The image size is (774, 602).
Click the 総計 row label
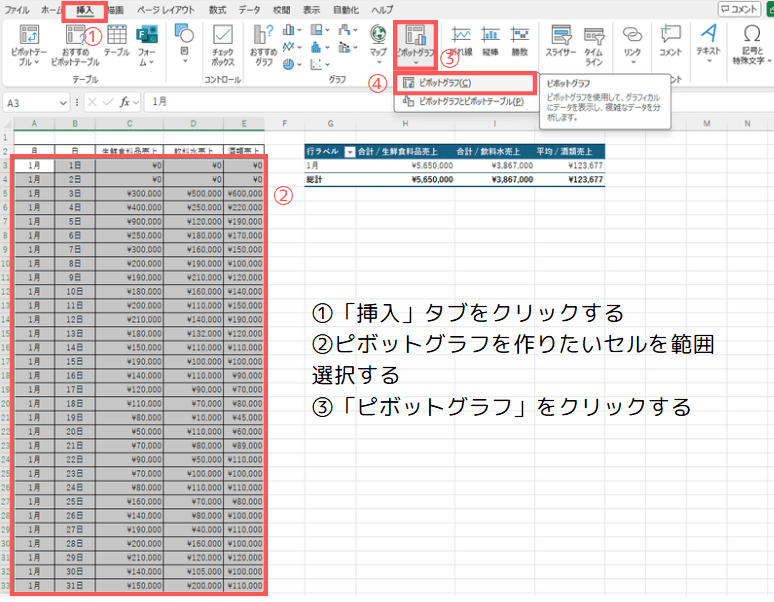pyautogui.click(x=314, y=180)
